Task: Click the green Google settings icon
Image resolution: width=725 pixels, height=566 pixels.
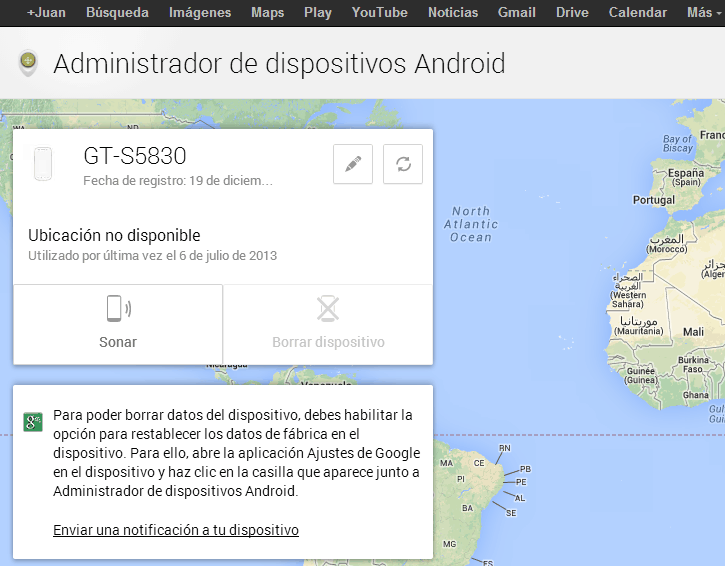Action: 33,421
